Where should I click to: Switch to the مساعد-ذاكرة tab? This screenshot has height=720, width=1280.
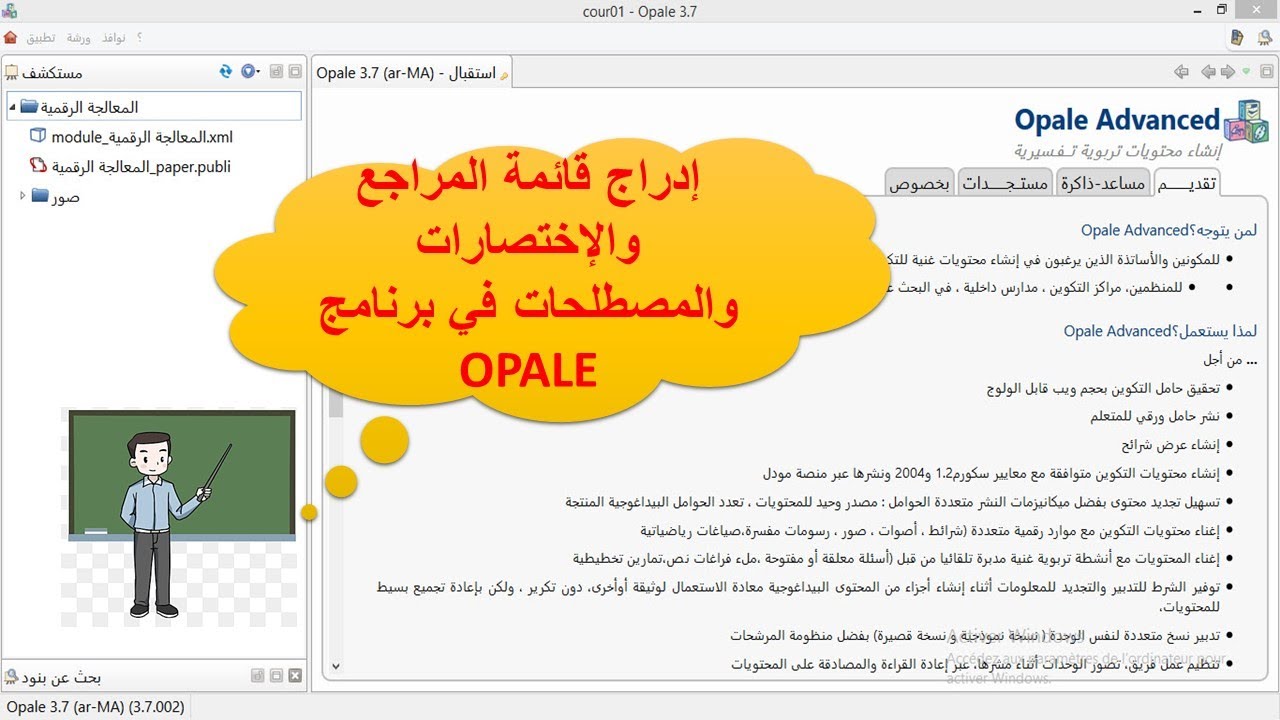(1104, 183)
